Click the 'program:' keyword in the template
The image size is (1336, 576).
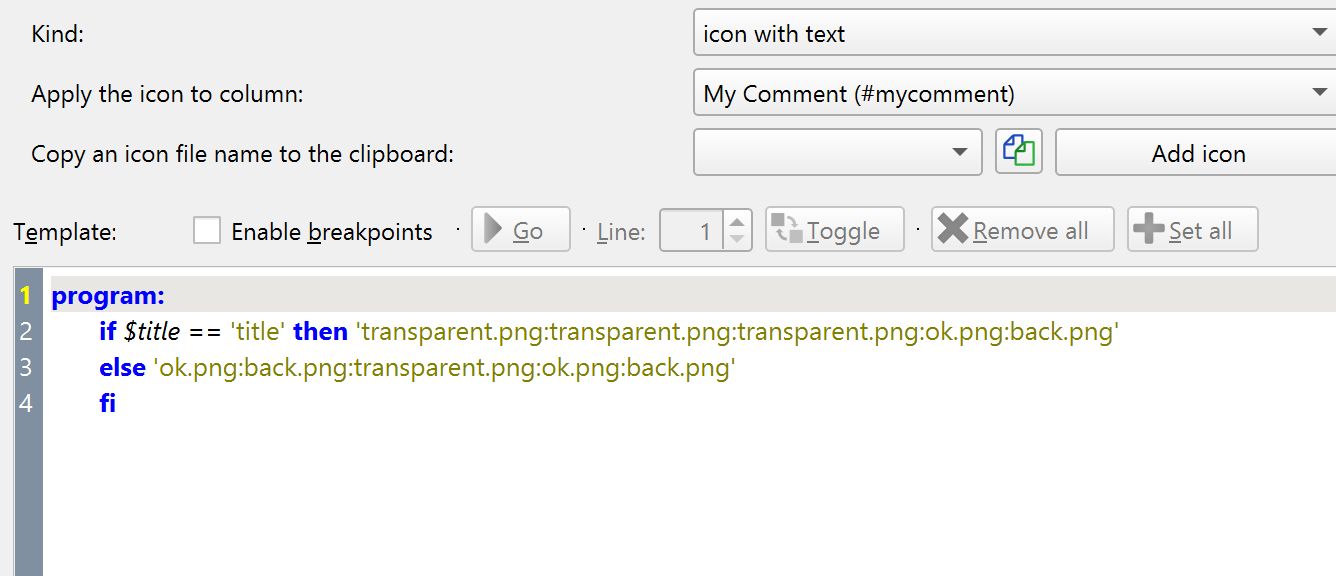108,295
